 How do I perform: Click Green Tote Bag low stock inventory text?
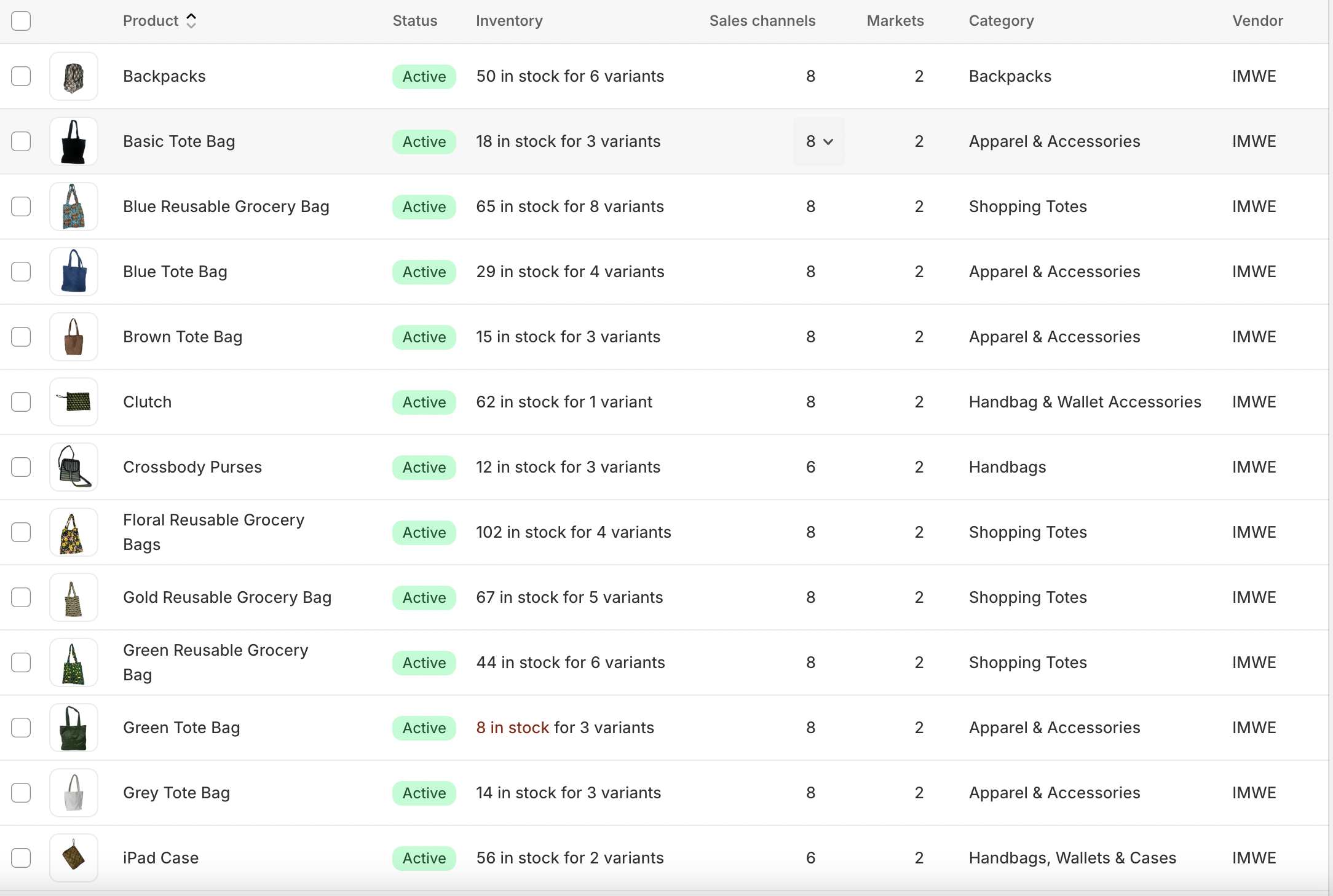(512, 728)
